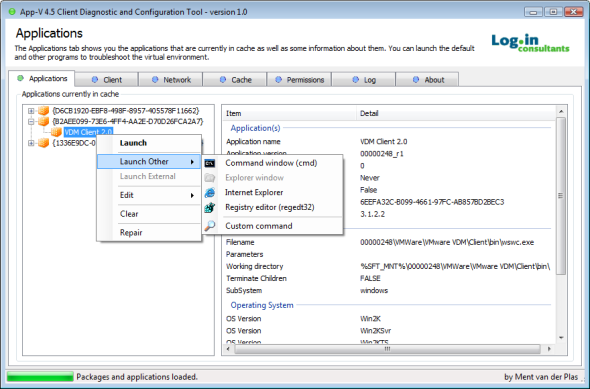
Task: Click the package icon of {D6CB1920-EBF8...}
Action: click(x=44, y=111)
